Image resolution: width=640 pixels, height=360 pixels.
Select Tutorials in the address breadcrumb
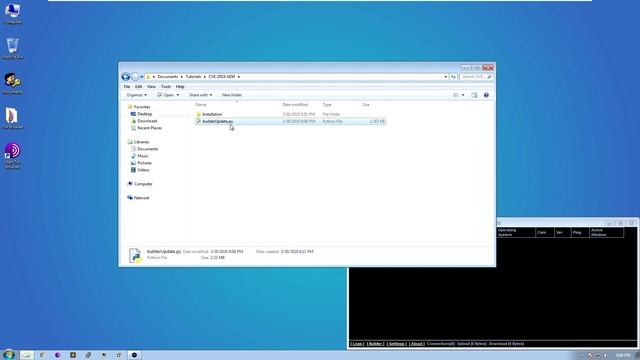pyautogui.click(x=193, y=77)
